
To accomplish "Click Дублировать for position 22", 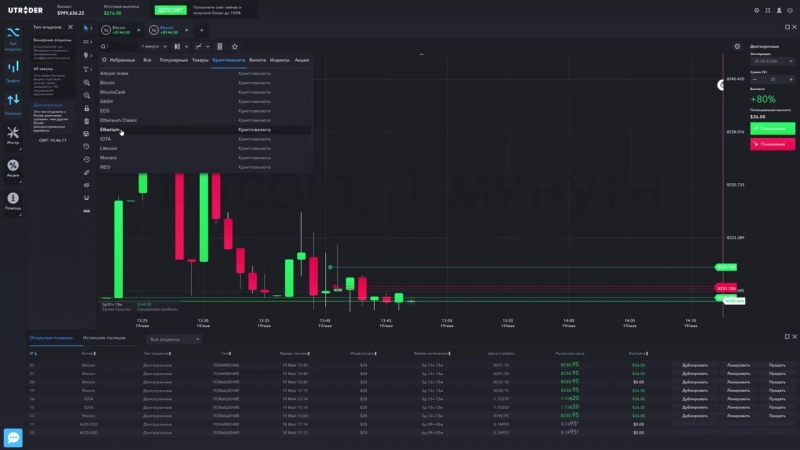I will point(695,365).
